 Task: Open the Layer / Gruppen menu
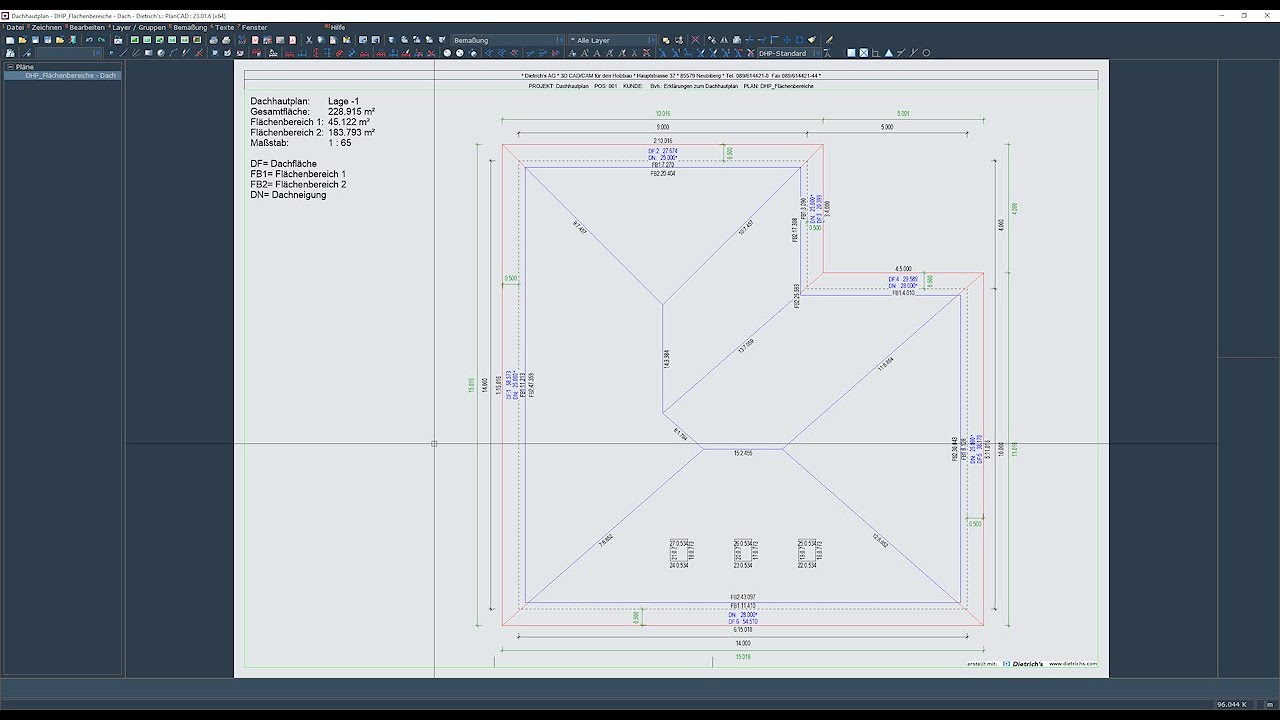(x=138, y=27)
